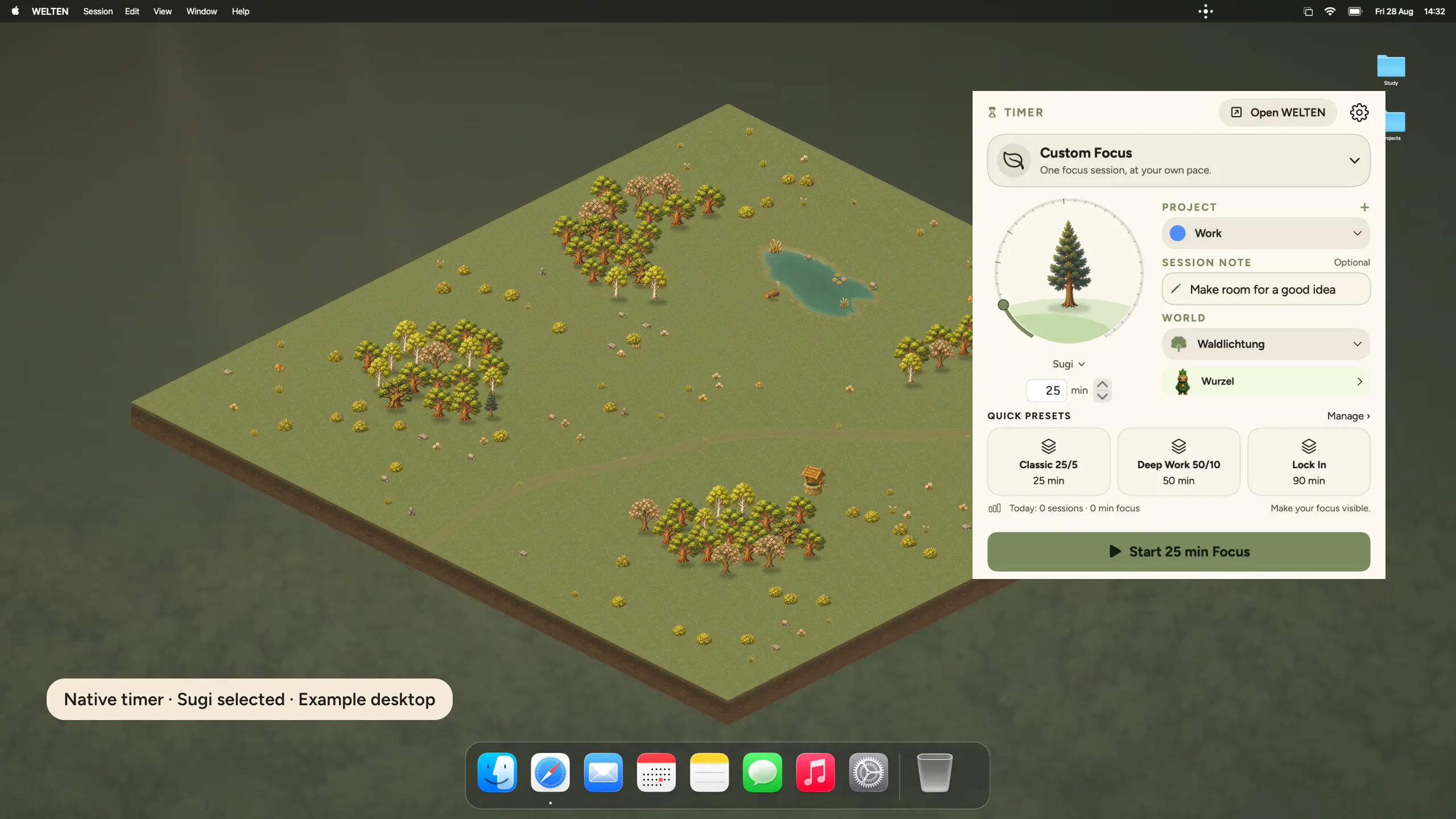The image size is (1456, 819).
Task: Open Music from the dock
Action: coord(815,772)
